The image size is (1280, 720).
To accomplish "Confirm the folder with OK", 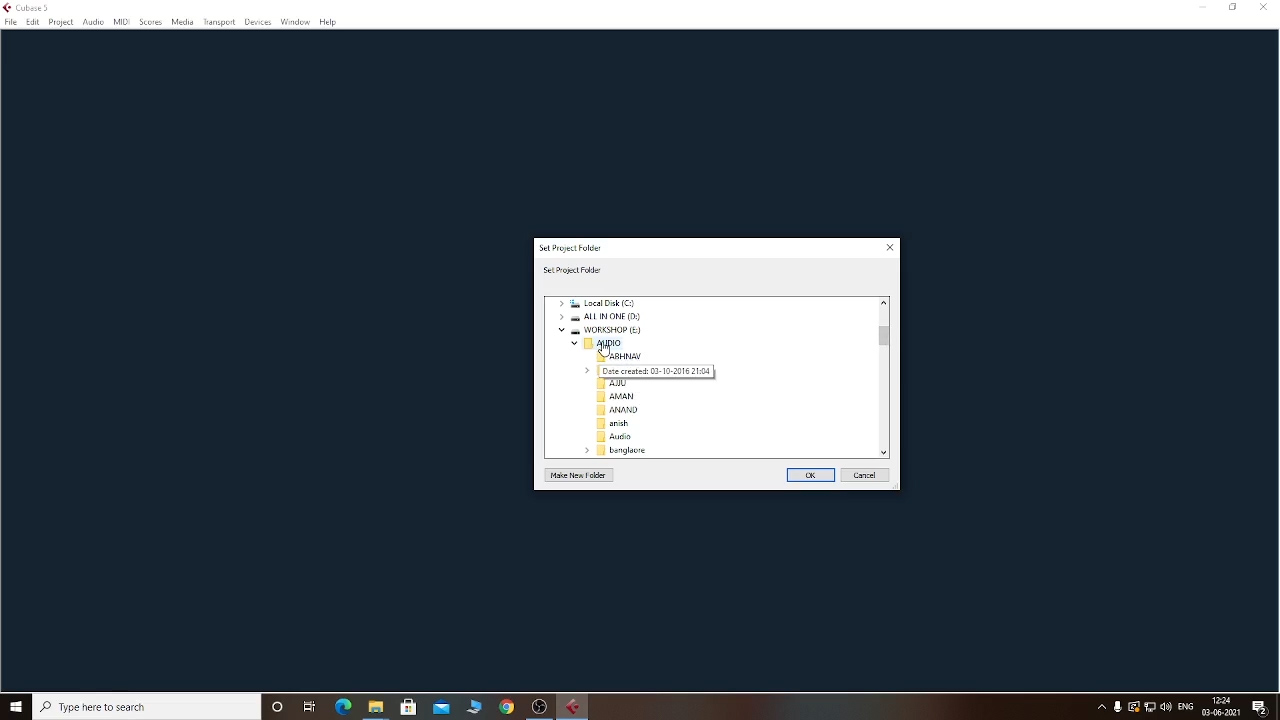I will [x=811, y=475].
